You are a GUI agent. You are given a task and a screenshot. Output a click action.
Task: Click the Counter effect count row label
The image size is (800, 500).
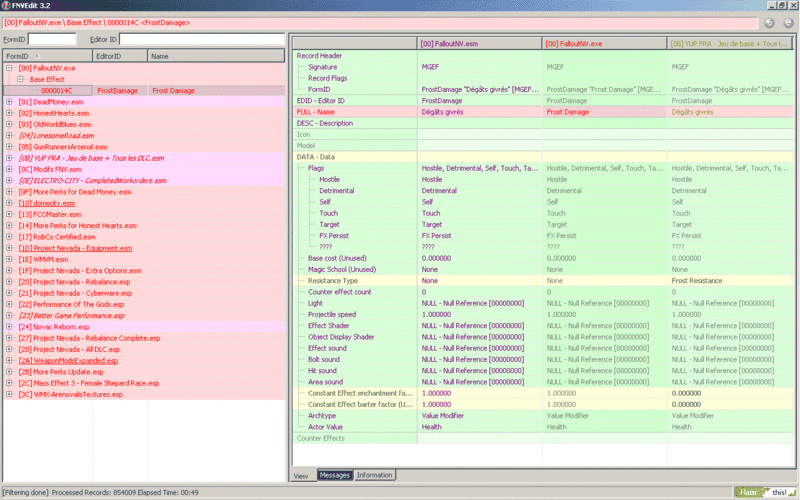point(339,292)
